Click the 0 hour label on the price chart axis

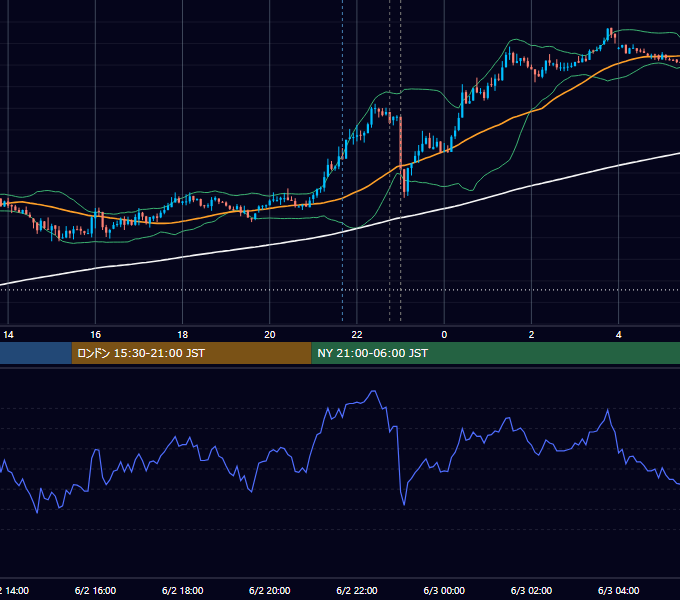(x=444, y=335)
